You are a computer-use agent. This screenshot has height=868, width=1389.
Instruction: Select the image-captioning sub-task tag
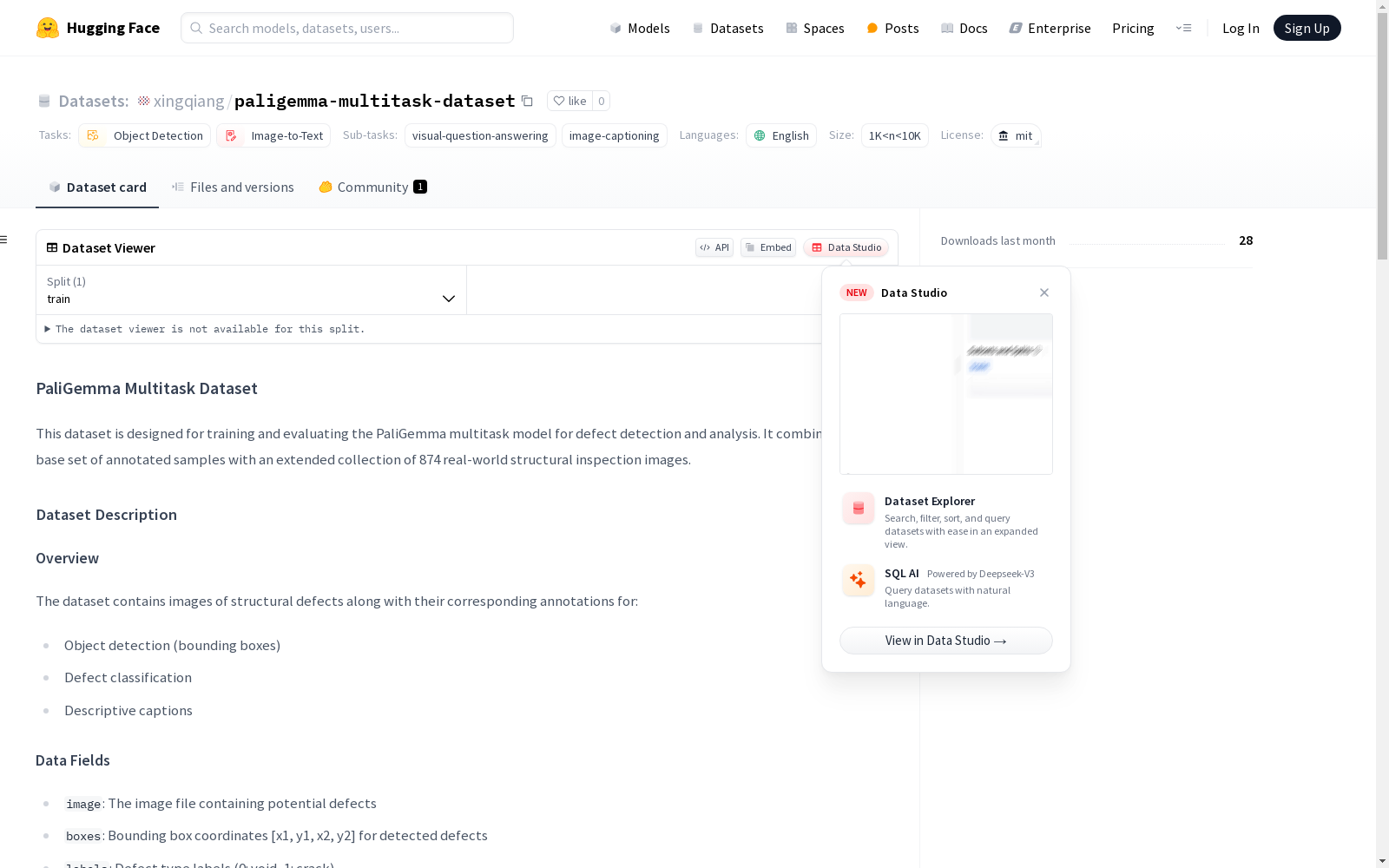point(615,135)
